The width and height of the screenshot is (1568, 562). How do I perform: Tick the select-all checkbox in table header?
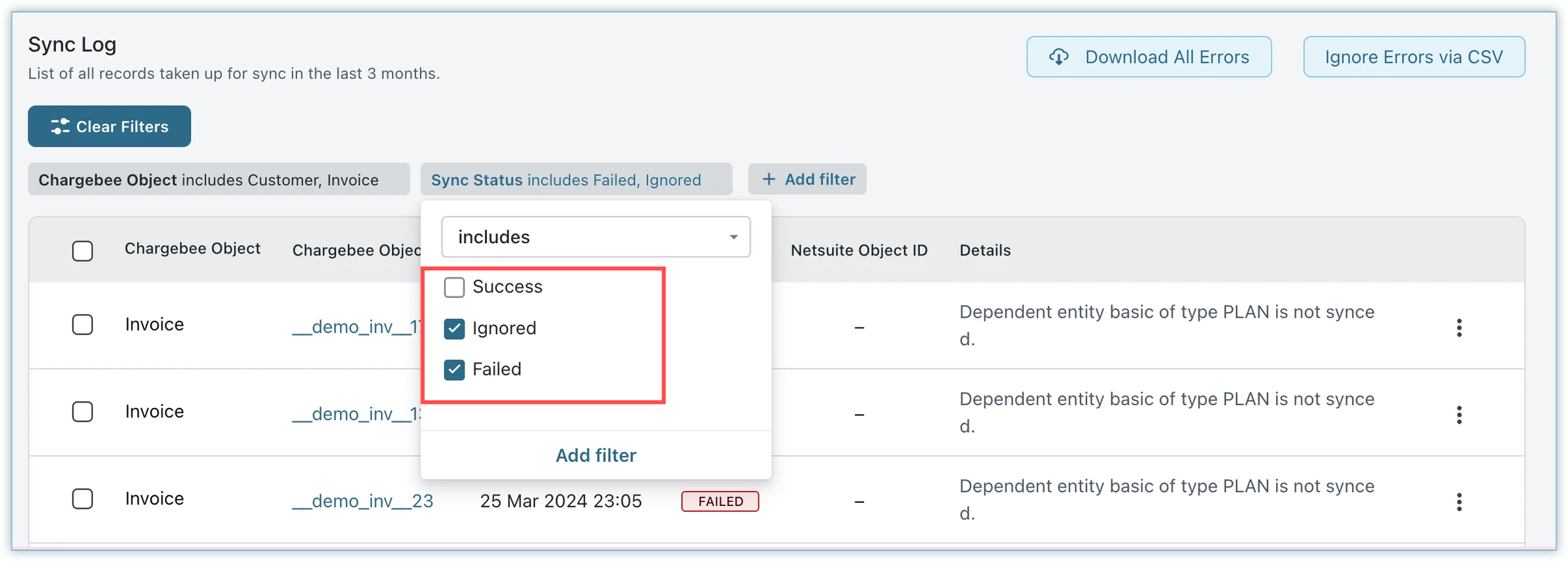82,250
